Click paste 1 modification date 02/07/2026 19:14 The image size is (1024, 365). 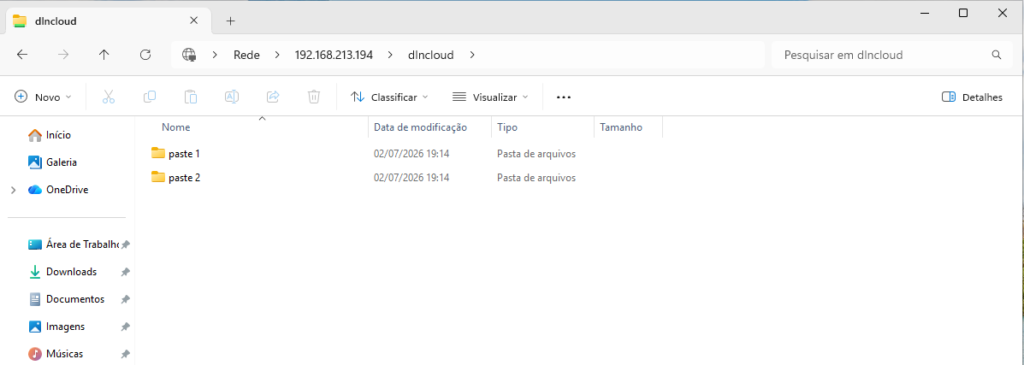(x=411, y=153)
